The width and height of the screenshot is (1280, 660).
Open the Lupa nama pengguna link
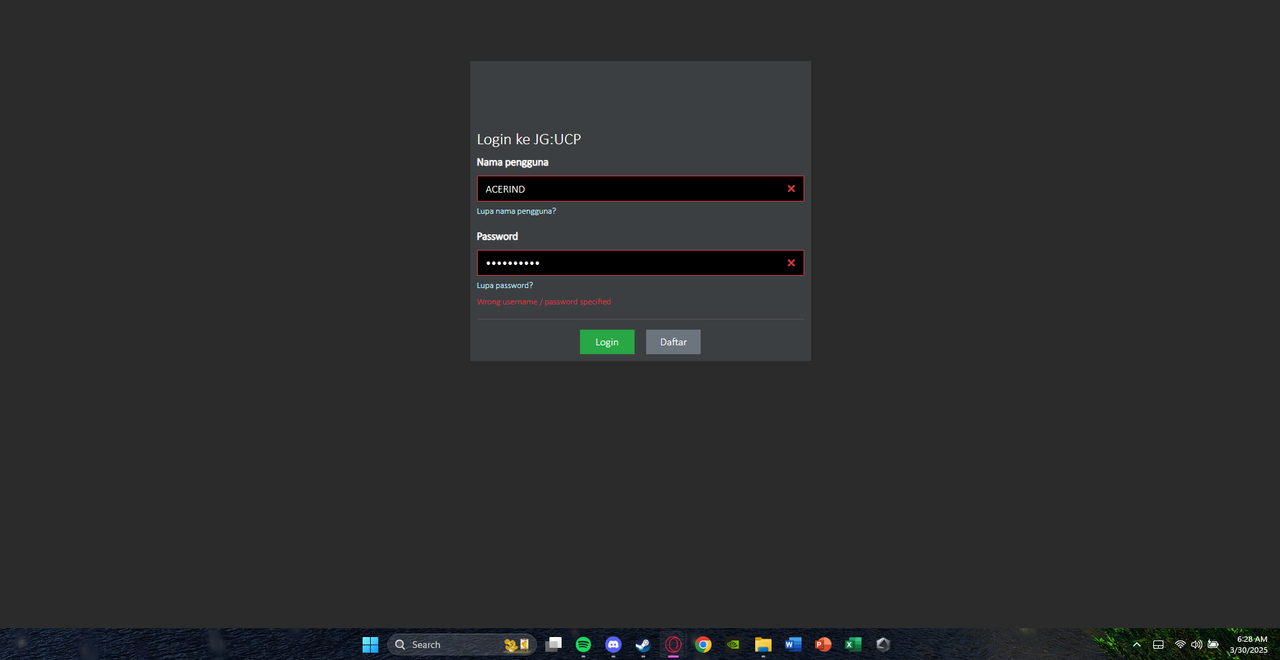[x=516, y=211]
